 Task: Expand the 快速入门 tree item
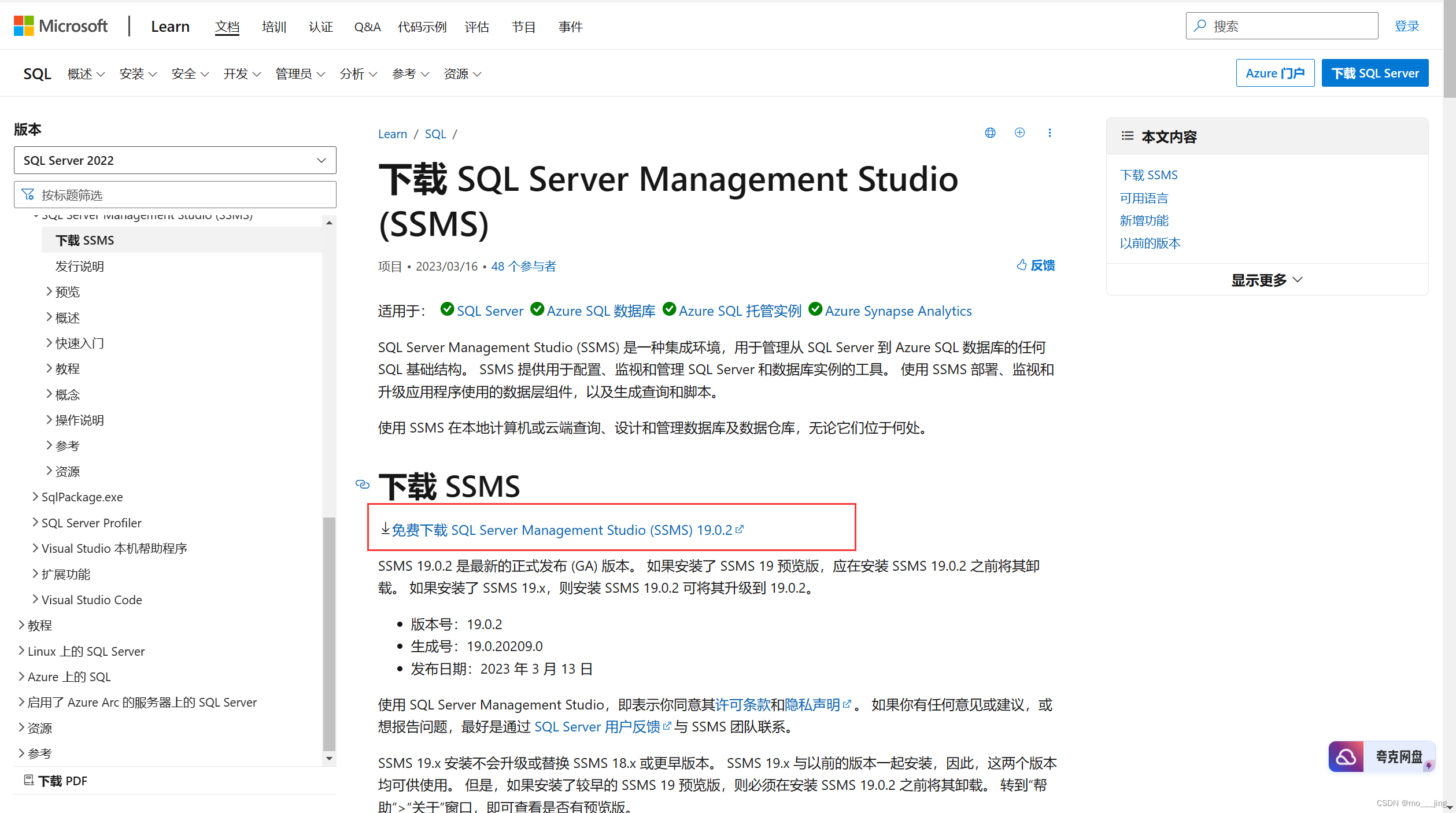pos(49,343)
